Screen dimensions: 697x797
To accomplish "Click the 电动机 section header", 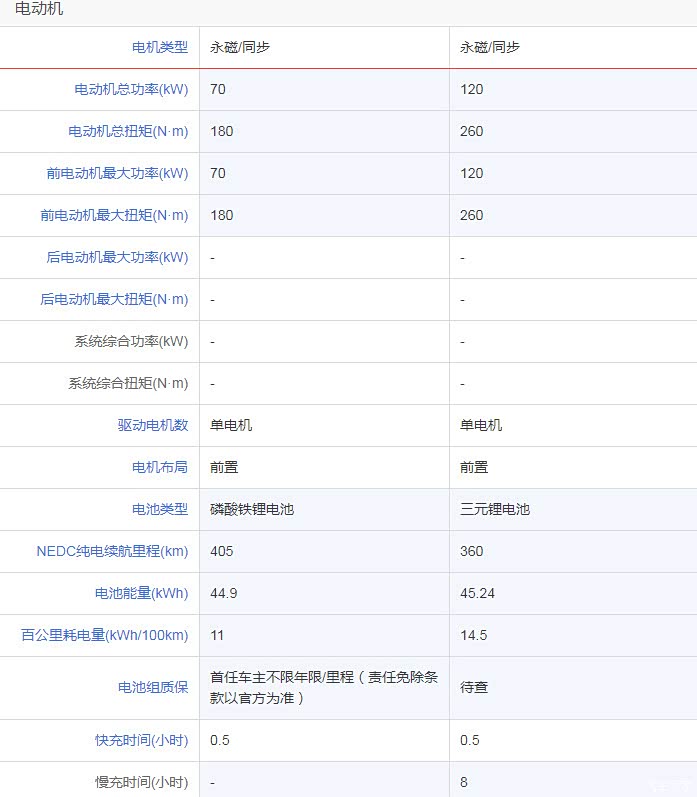I will click(39, 9).
